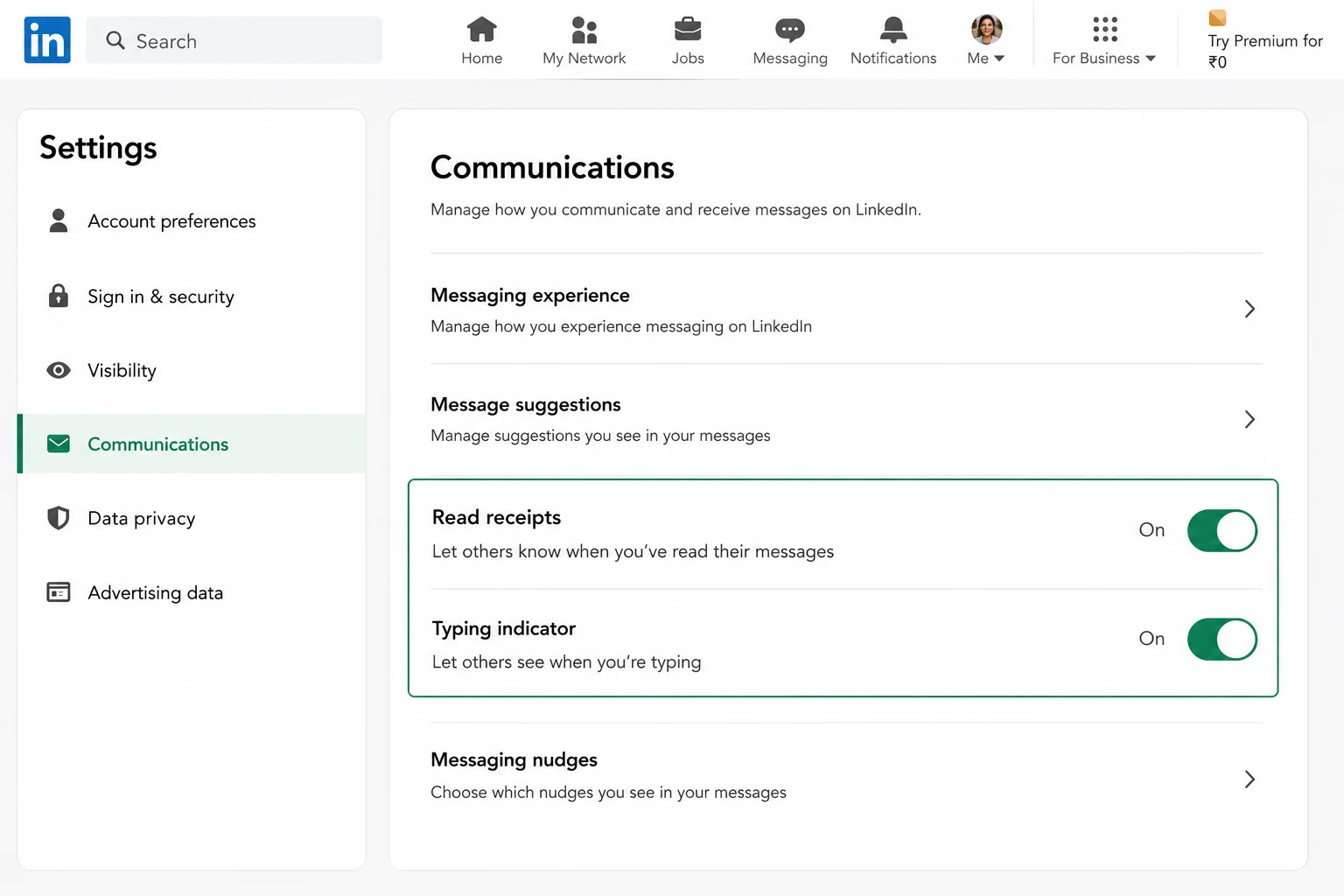Click the Settings sidebar heading
The height and width of the screenshot is (896, 1344).
pos(98,148)
